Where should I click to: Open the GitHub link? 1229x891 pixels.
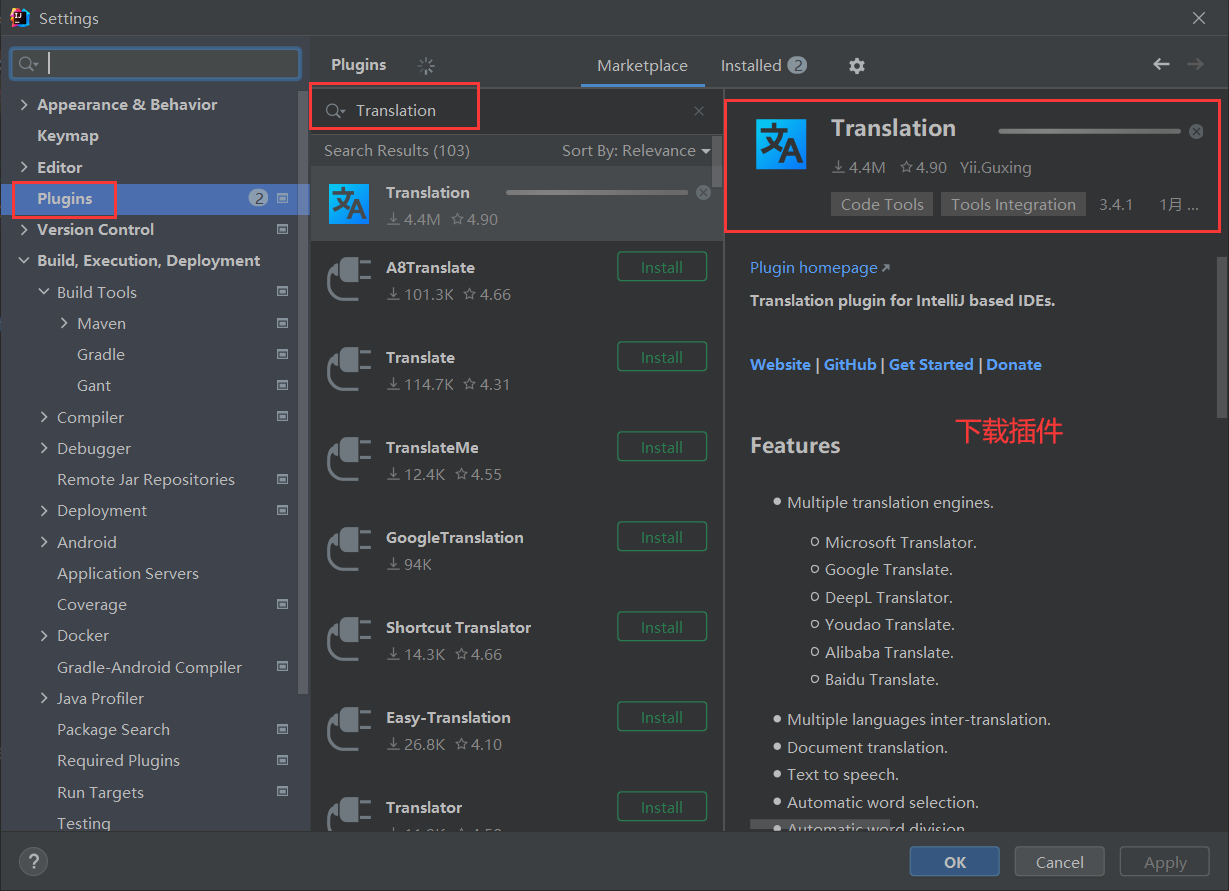click(x=850, y=364)
